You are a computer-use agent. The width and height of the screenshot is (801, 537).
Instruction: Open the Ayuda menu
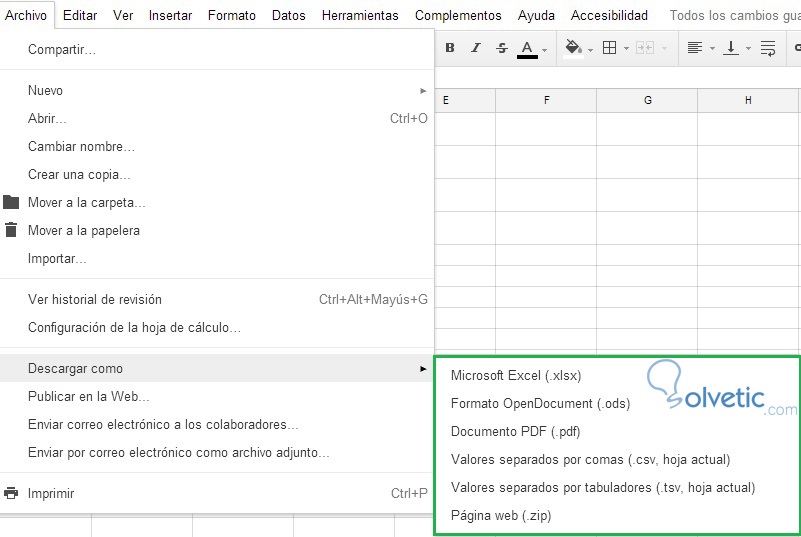[536, 15]
